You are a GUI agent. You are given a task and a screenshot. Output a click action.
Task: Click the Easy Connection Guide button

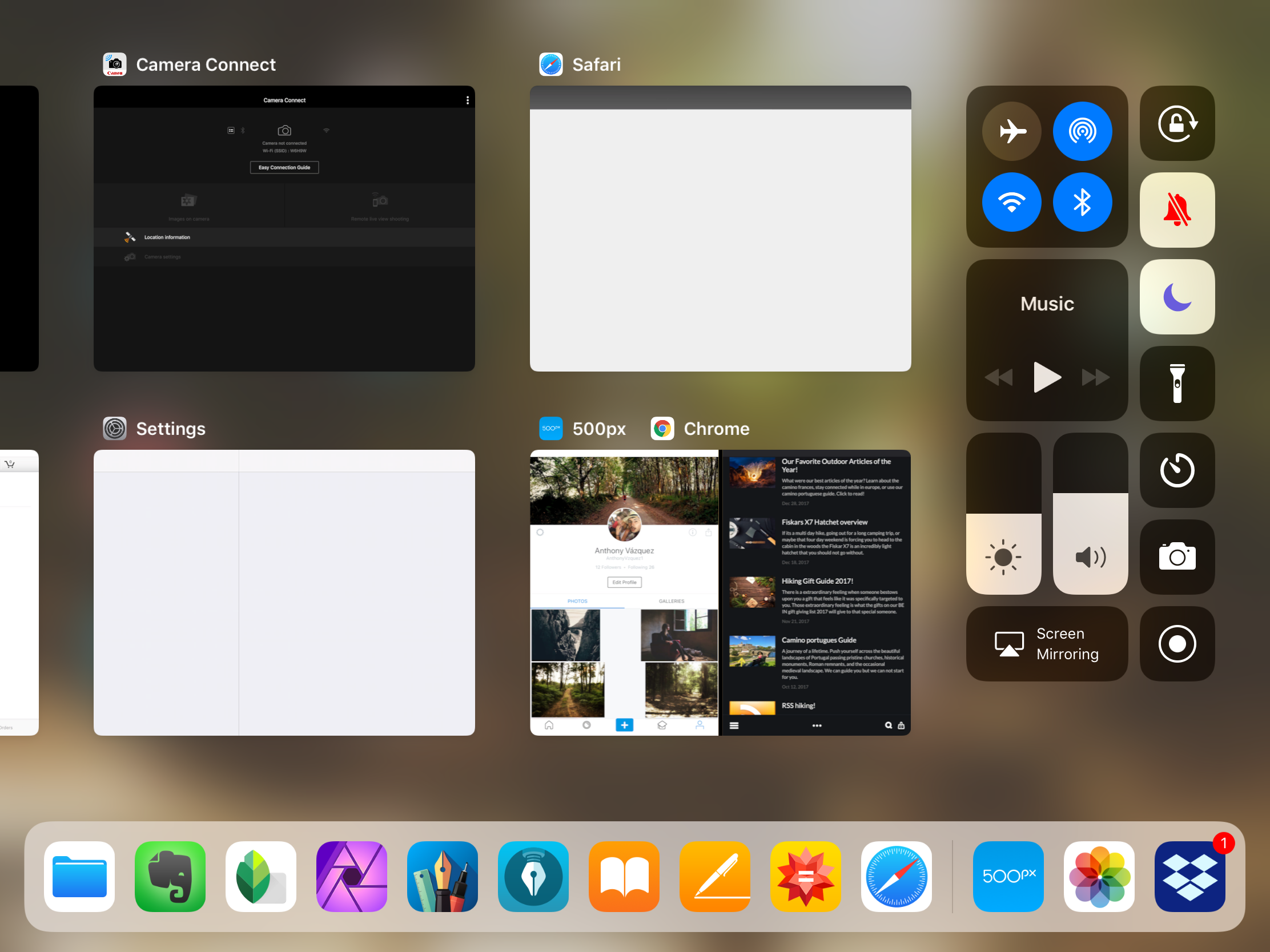point(284,168)
